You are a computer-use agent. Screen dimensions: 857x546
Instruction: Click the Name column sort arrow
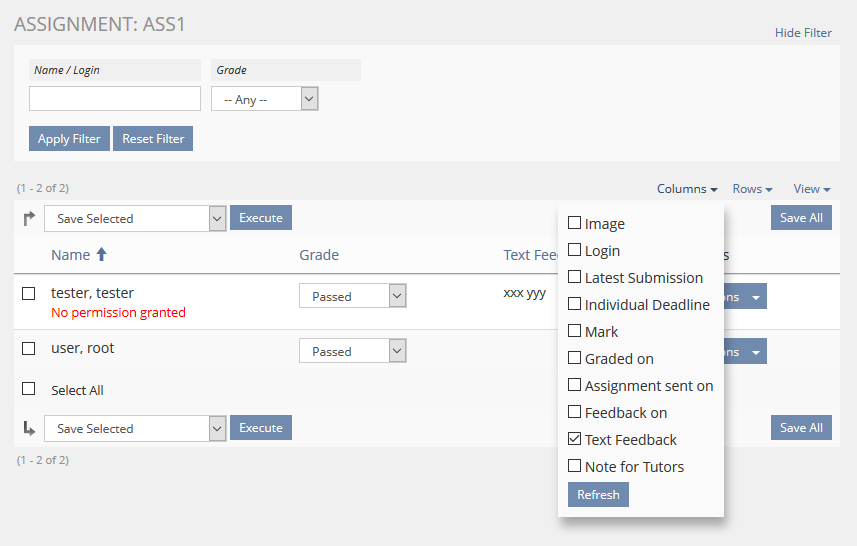(x=101, y=255)
